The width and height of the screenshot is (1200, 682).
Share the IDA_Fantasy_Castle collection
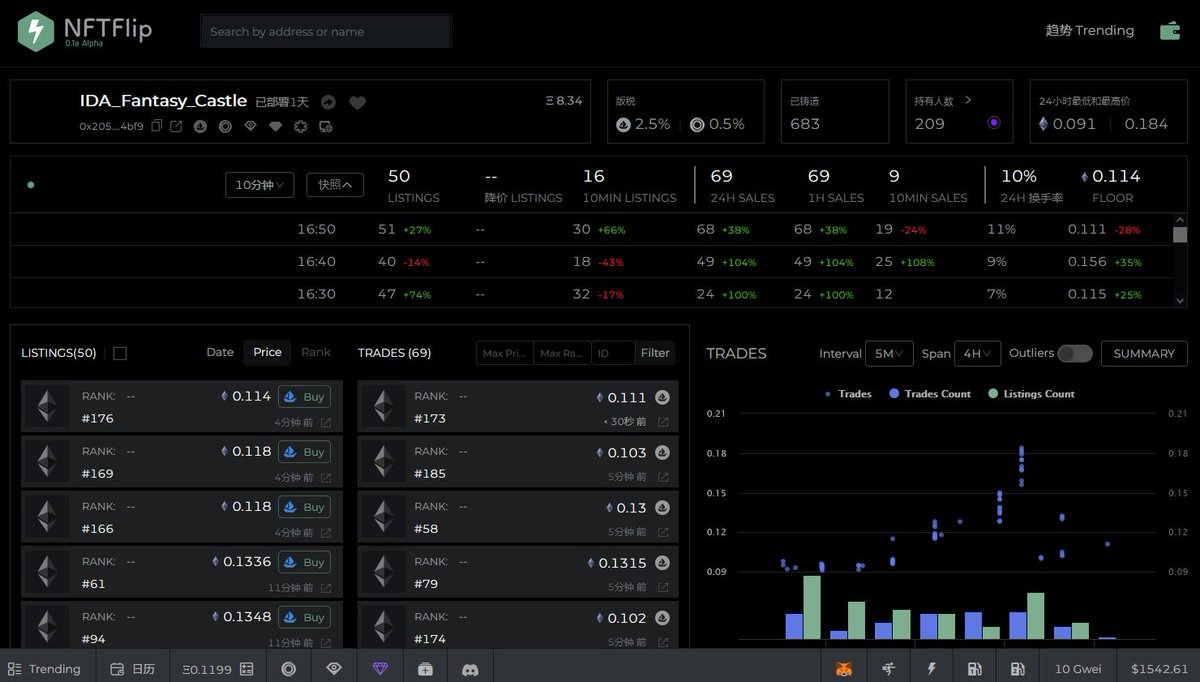(328, 102)
